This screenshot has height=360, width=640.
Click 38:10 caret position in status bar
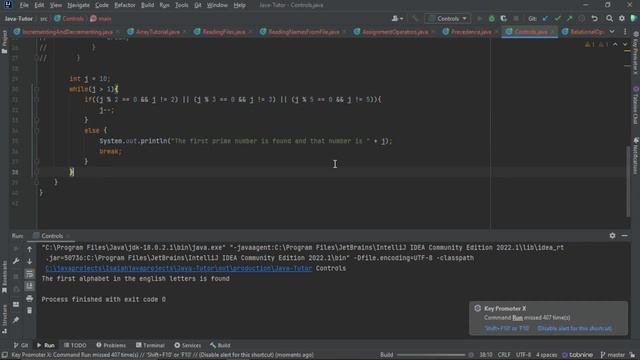point(486,355)
